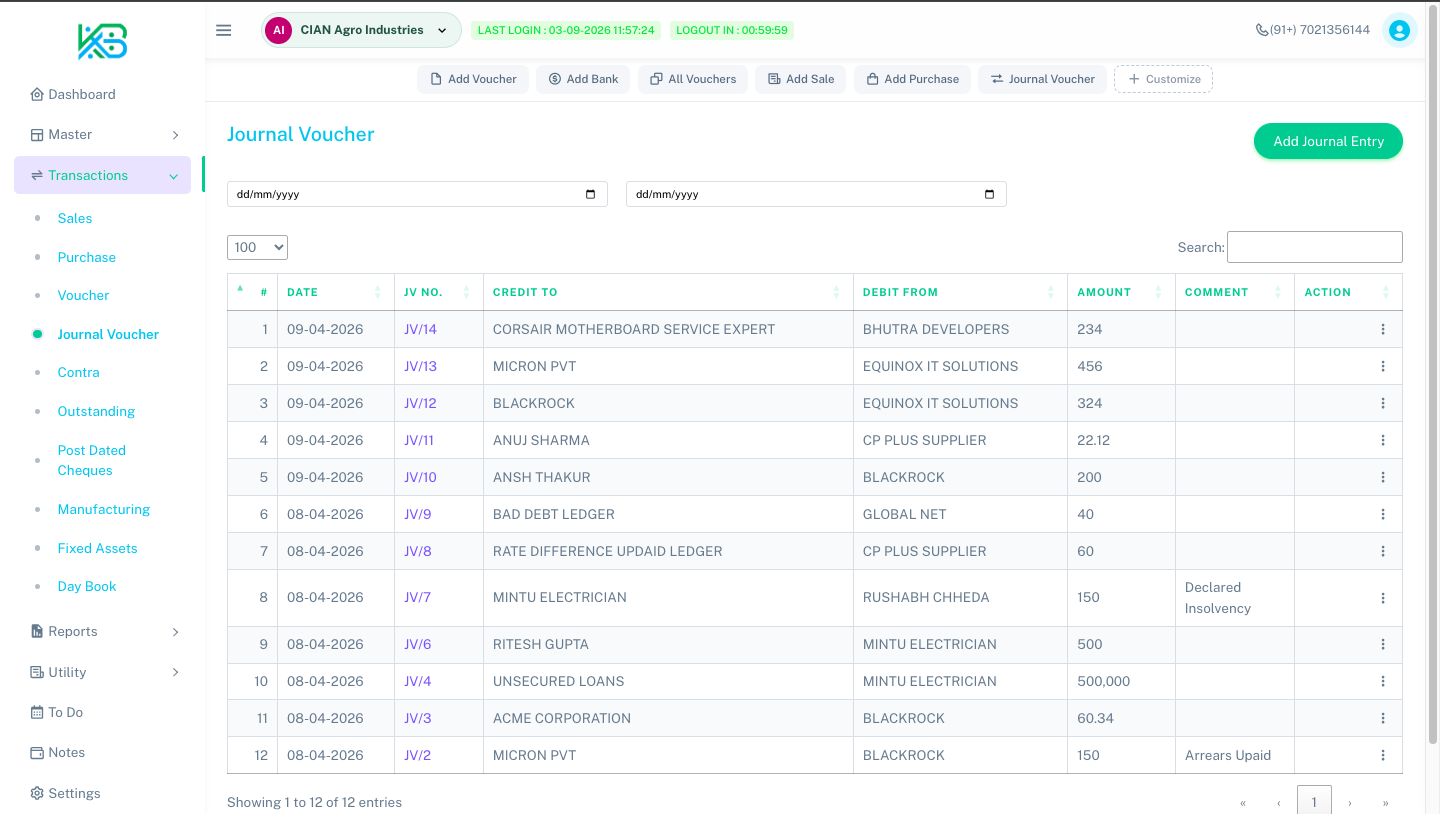Expand the Utility sidebar menu
1440x814 pixels.
coord(103,672)
